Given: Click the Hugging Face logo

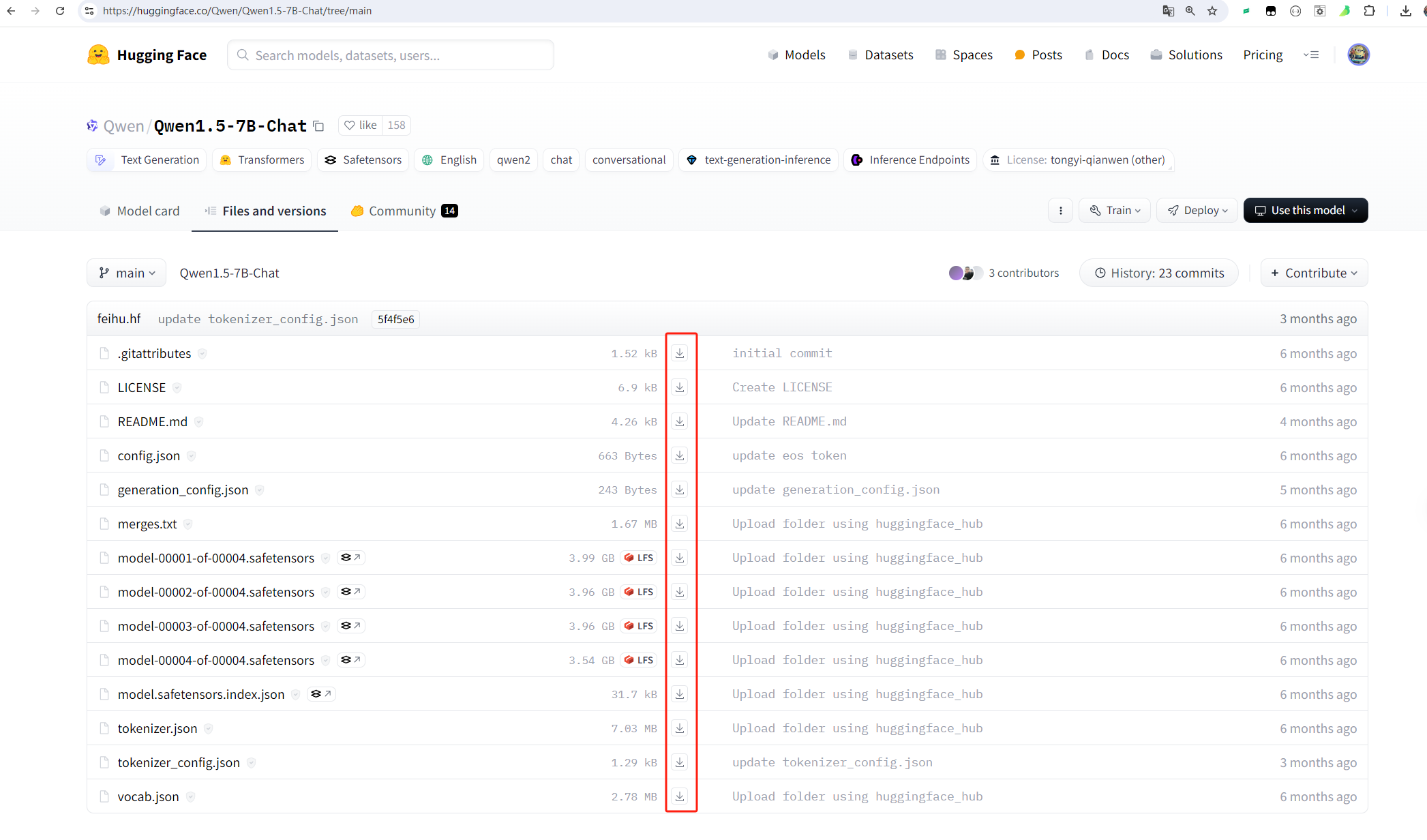Looking at the screenshot, I should pos(147,55).
